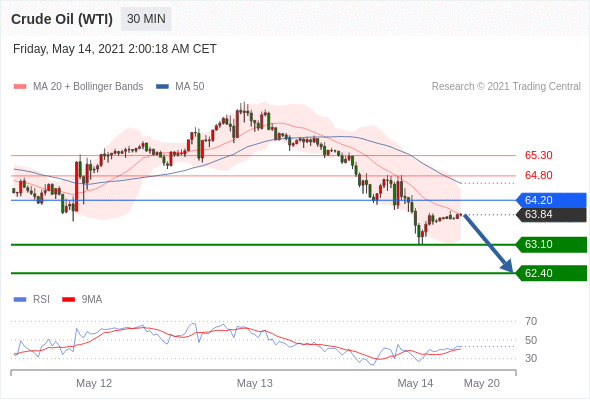The height and width of the screenshot is (400, 590).
Task: Click the 63.84 current price tag
Action: tap(550, 214)
